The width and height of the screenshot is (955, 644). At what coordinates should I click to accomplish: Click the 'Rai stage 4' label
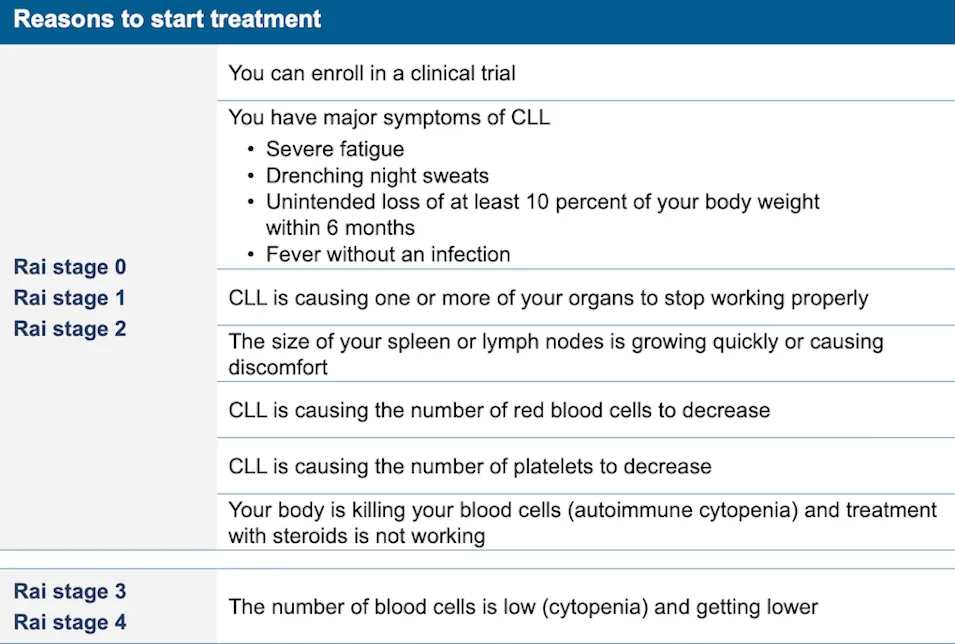[x=70, y=622]
